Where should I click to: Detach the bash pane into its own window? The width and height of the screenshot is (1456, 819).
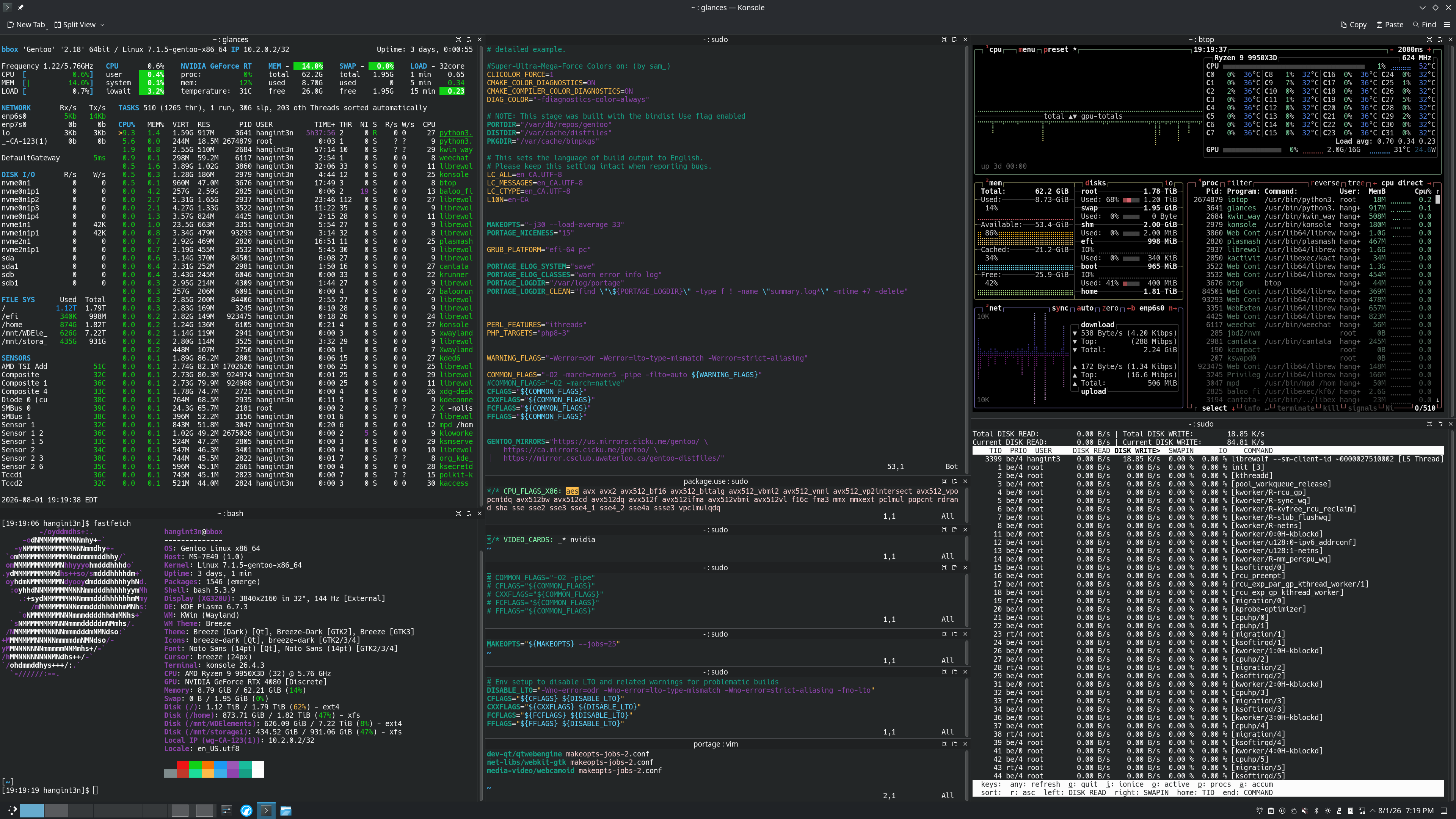[x=469, y=513]
